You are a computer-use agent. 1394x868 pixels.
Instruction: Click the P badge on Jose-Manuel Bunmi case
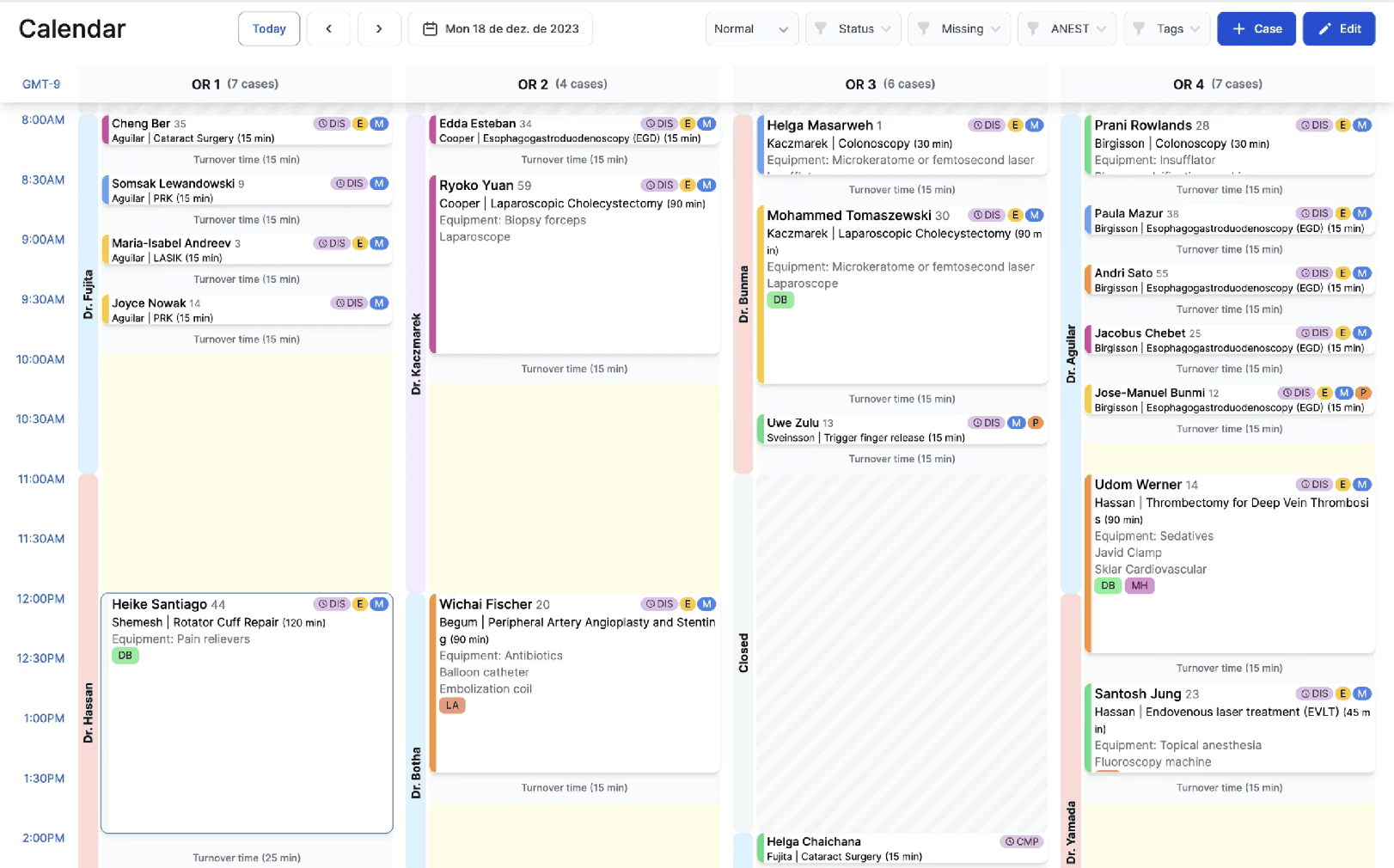tap(1363, 393)
